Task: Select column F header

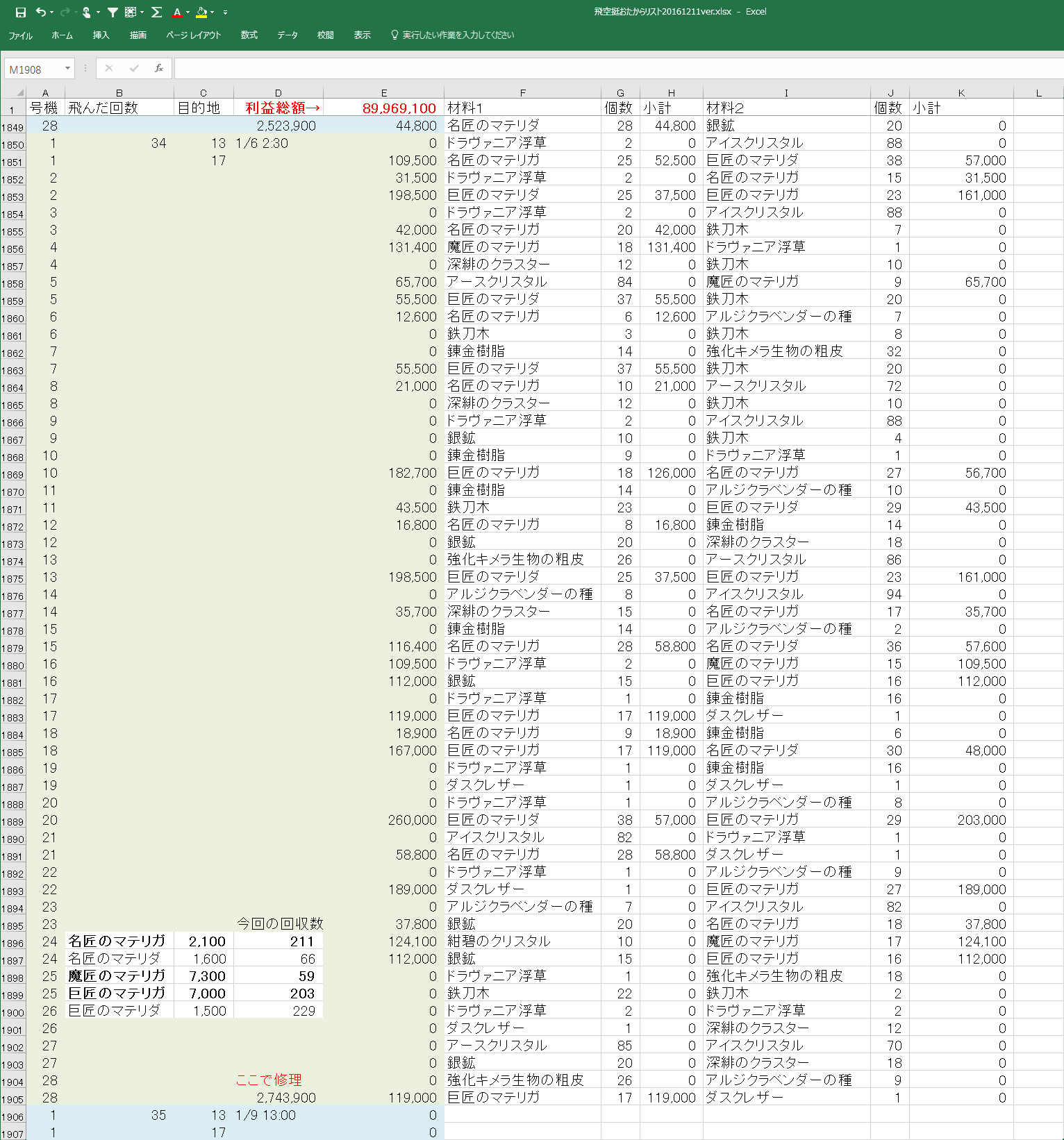Action: (522, 92)
